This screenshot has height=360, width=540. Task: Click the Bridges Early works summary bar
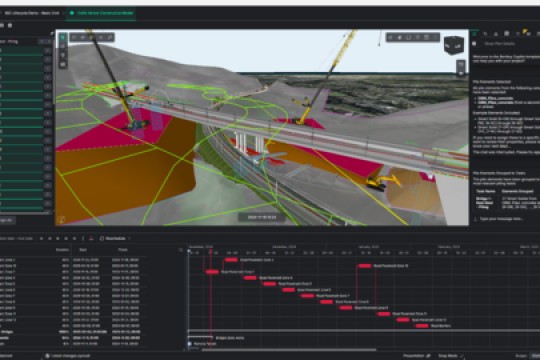pos(200,337)
